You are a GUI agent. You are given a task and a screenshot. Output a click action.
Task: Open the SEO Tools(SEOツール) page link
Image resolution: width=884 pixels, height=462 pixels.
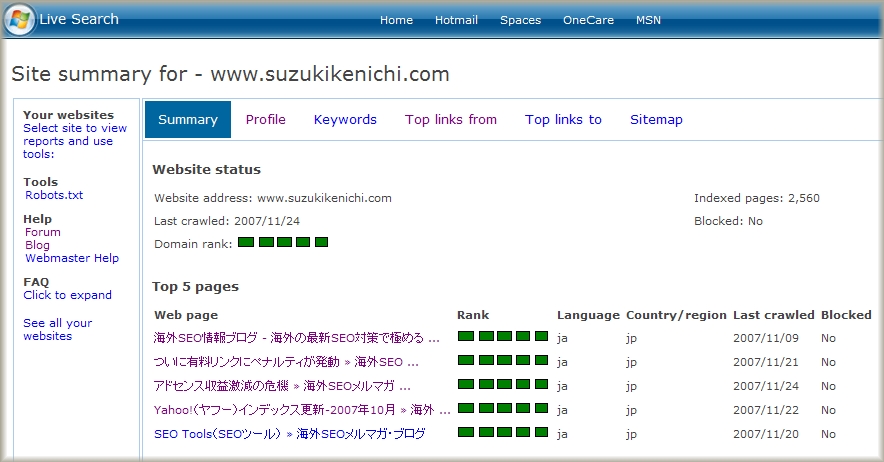290,434
